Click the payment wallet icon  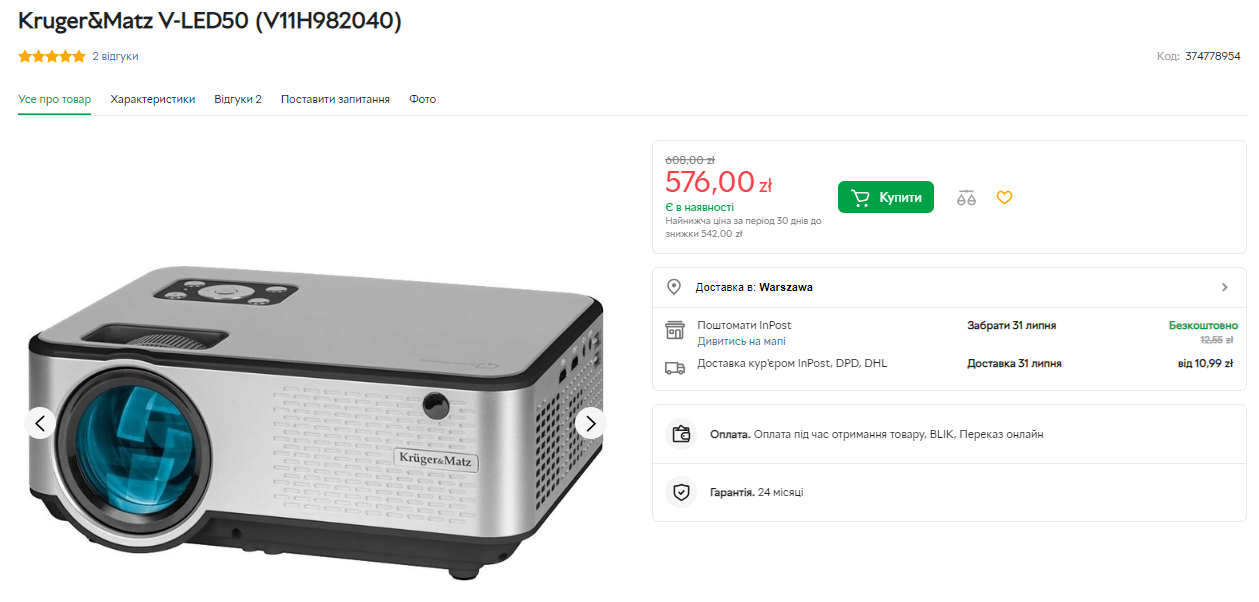pyautogui.click(x=681, y=434)
